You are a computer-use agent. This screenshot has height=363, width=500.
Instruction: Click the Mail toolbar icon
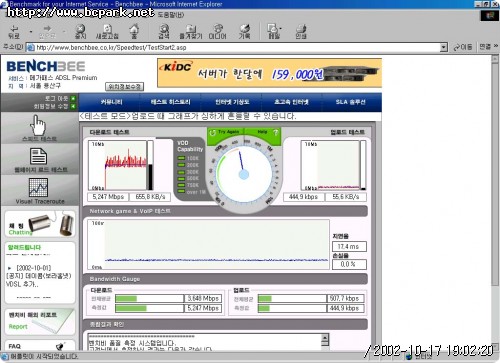273,32
